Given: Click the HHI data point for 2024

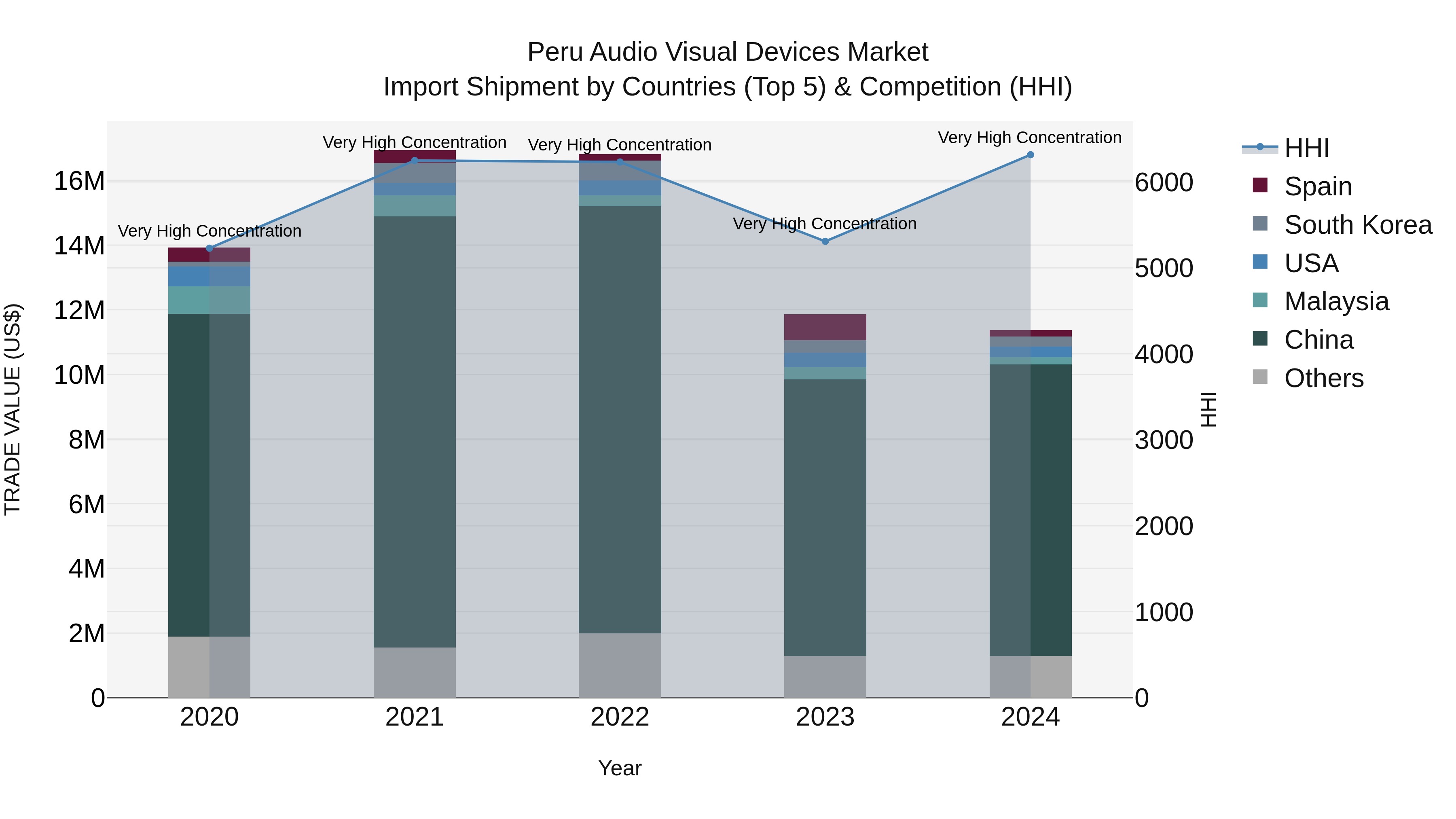Looking at the screenshot, I should tap(1031, 155).
